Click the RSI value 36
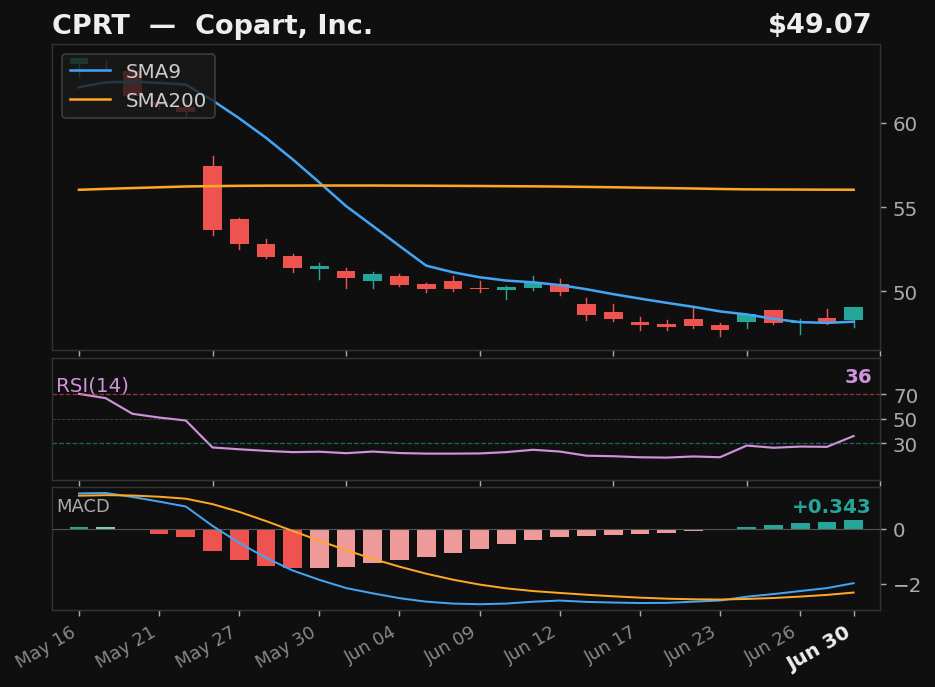Viewport: 935px width, 687px height. [858, 376]
